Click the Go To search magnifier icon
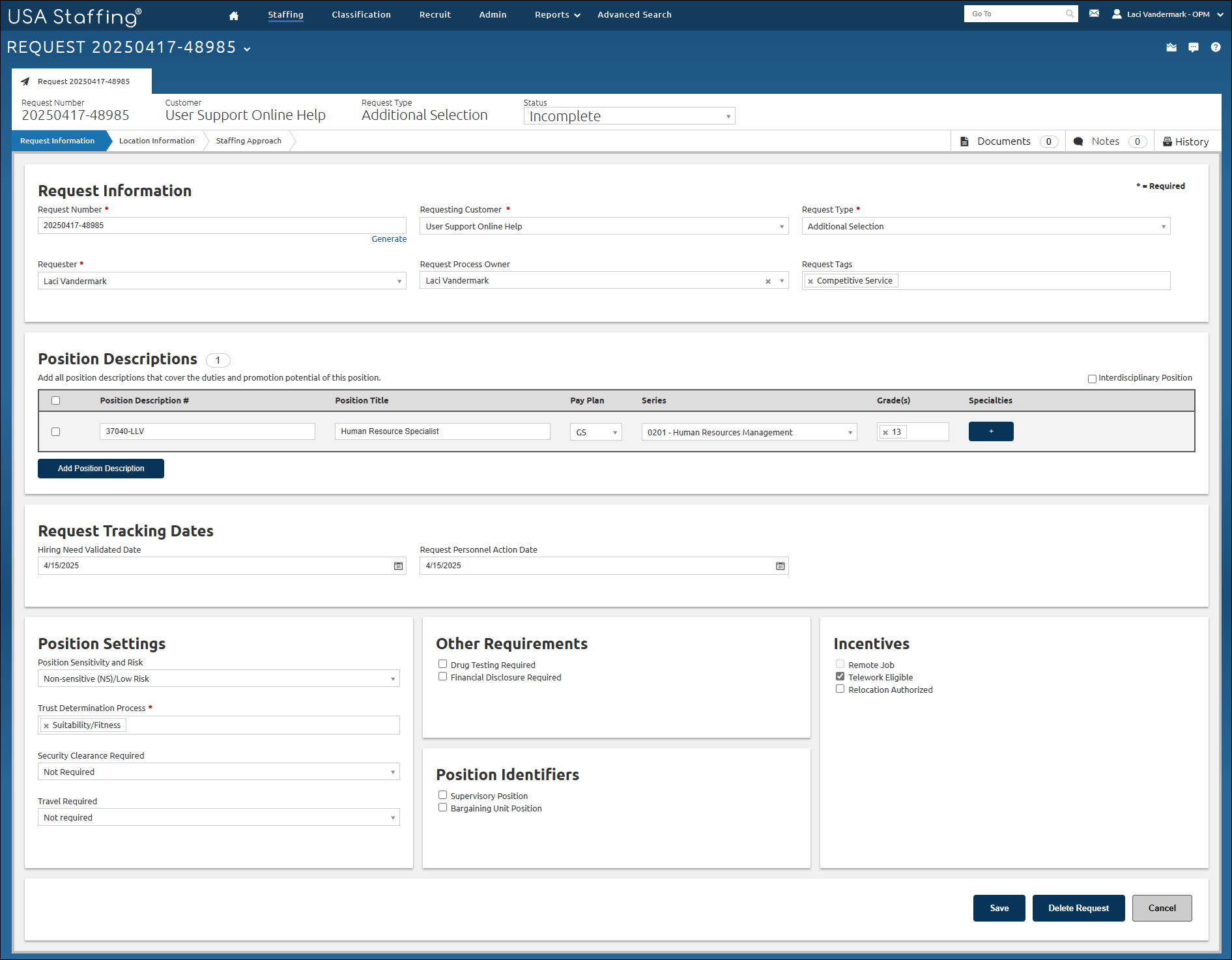This screenshot has width=1232, height=960. coord(1069,13)
